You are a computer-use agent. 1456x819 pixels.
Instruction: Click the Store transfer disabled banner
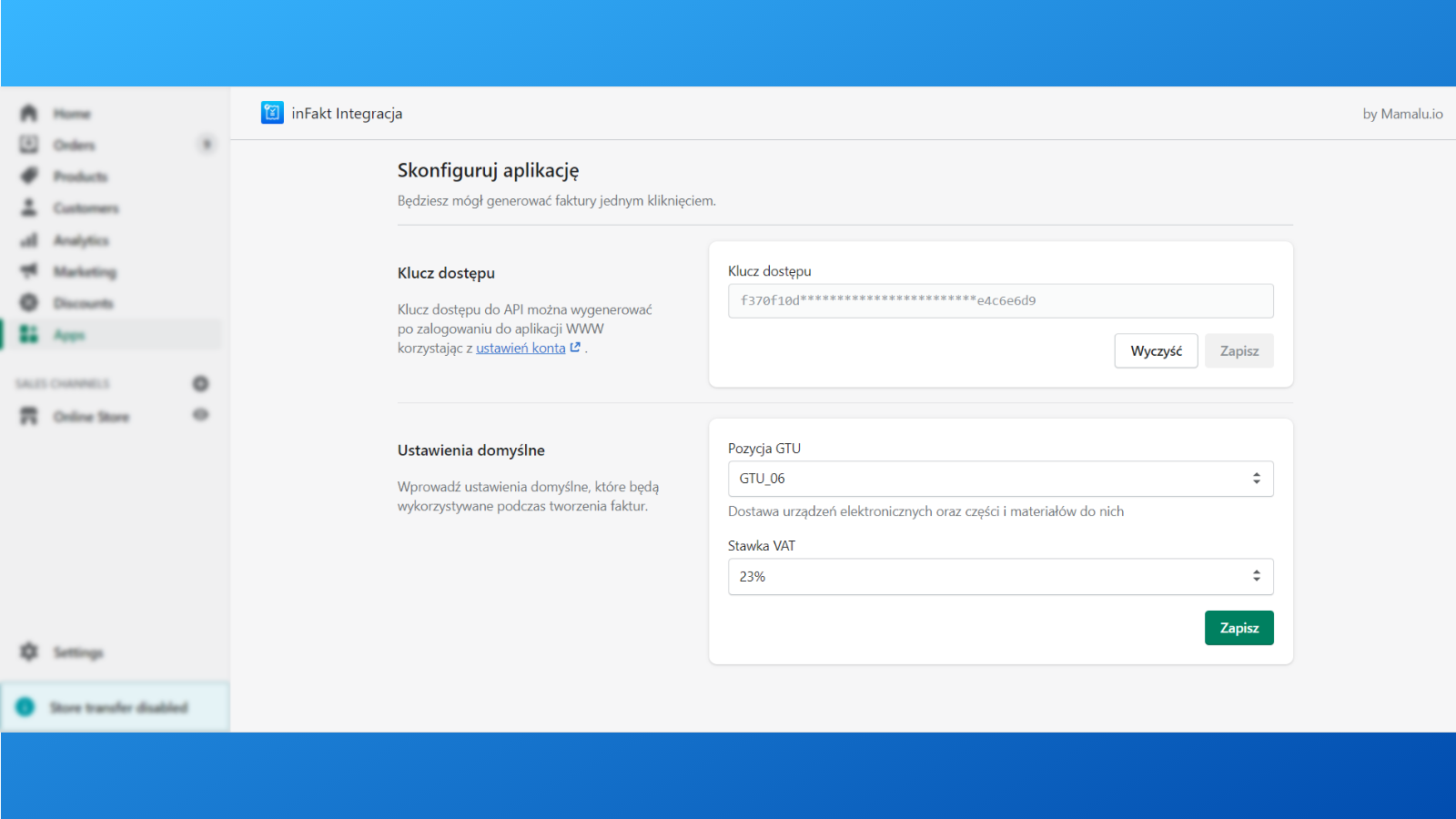tap(115, 707)
